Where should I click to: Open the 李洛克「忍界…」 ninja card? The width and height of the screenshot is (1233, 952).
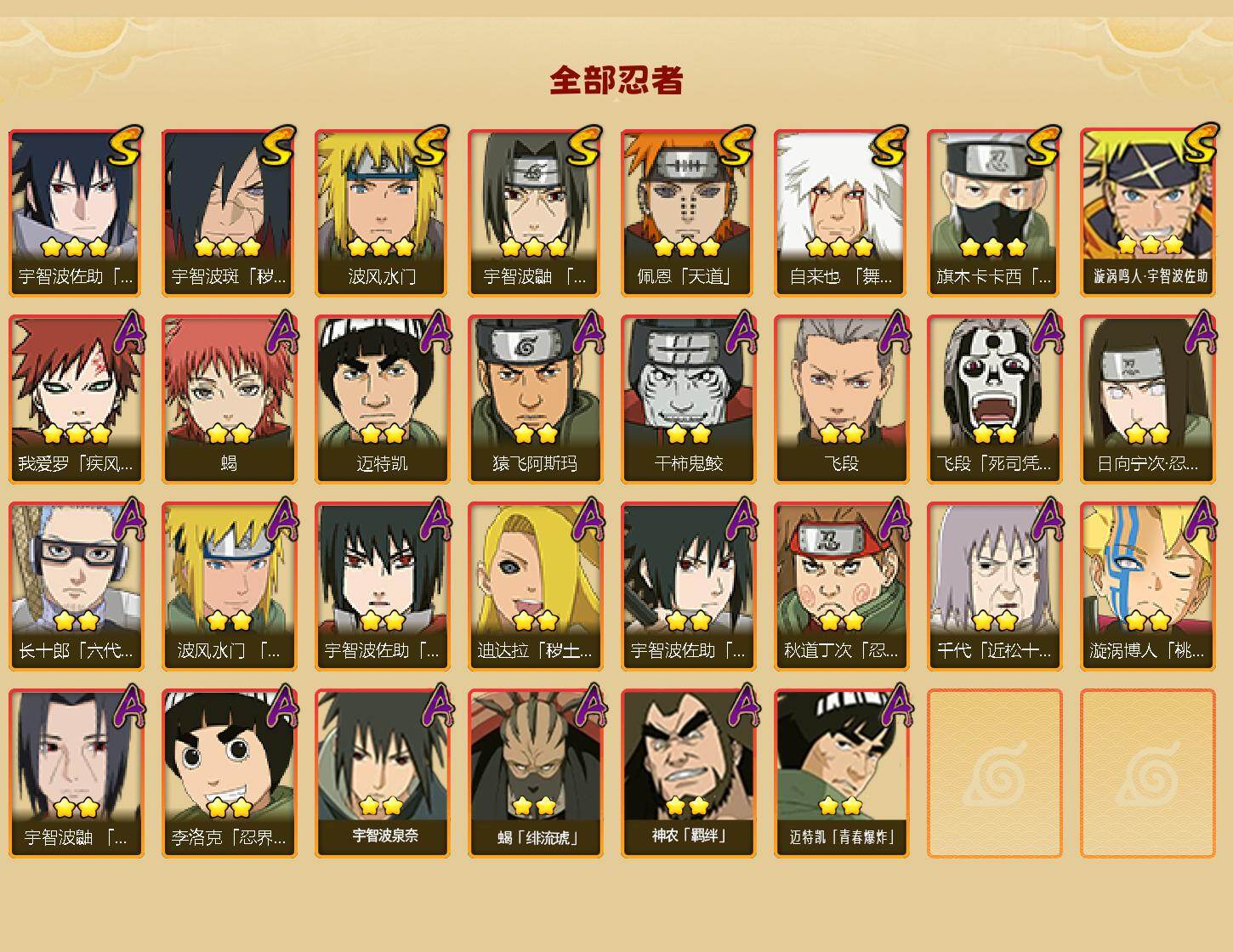coord(229,773)
